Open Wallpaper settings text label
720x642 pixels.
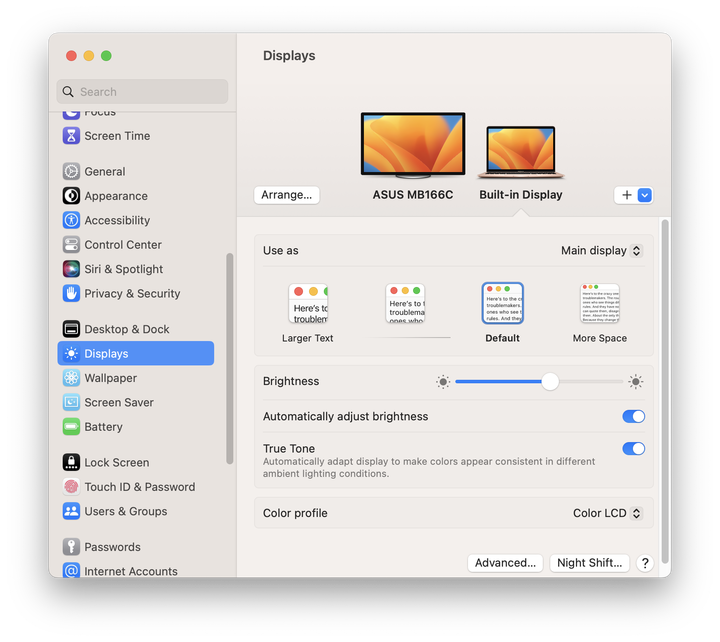(x=111, y=378)
